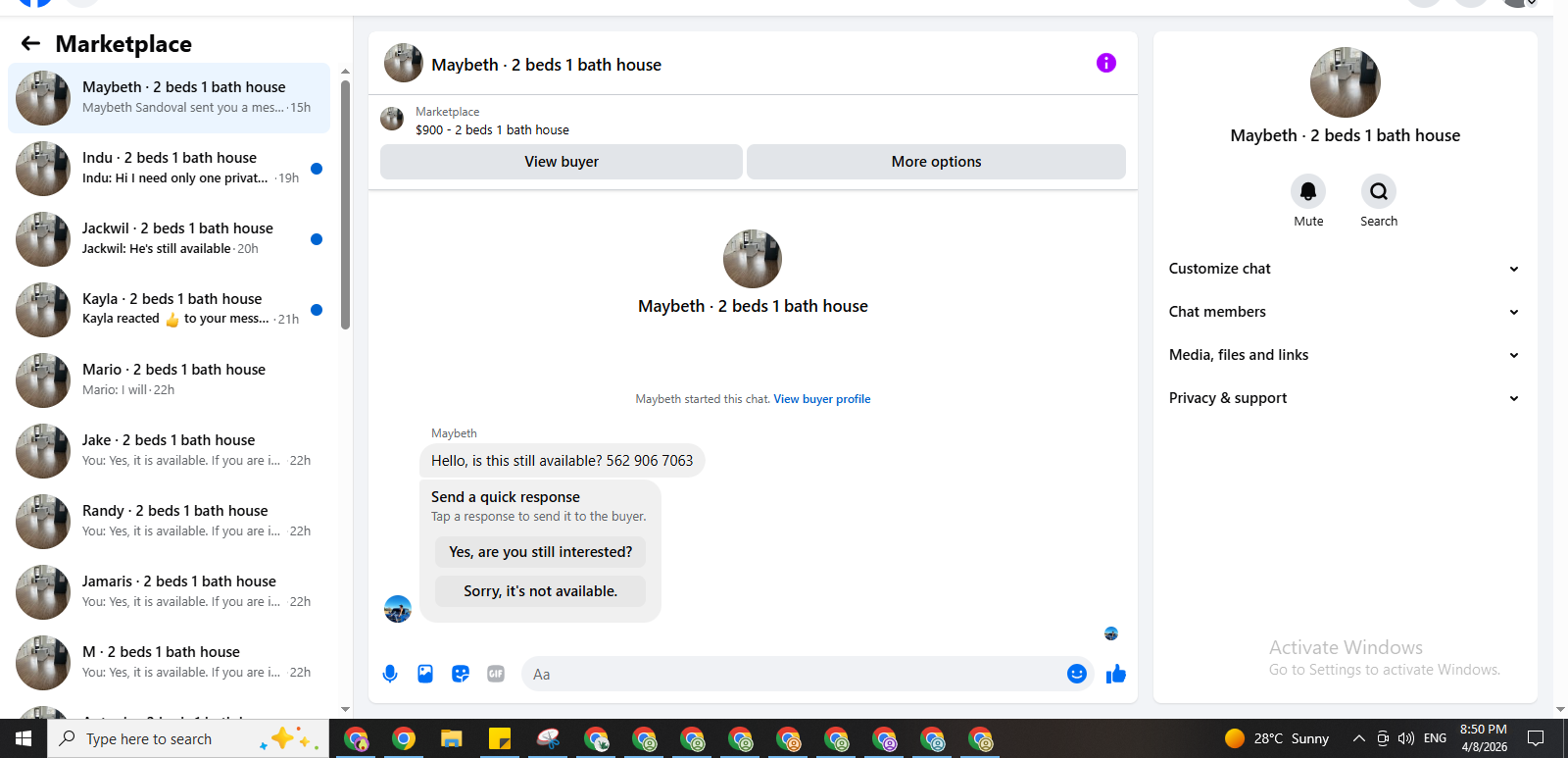This screenshot has width=1568, height=758.
Task: Open the Randy conversation in the list
Action: (x=169, y=522)
